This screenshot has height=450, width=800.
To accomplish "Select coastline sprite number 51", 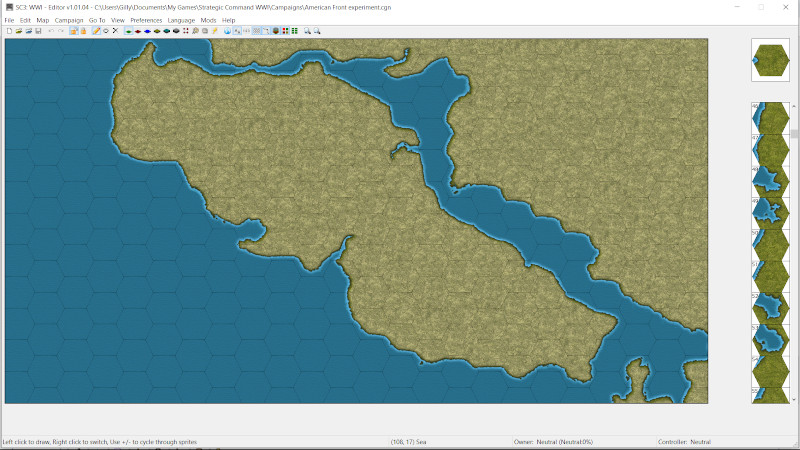I will tap(770, 277).
